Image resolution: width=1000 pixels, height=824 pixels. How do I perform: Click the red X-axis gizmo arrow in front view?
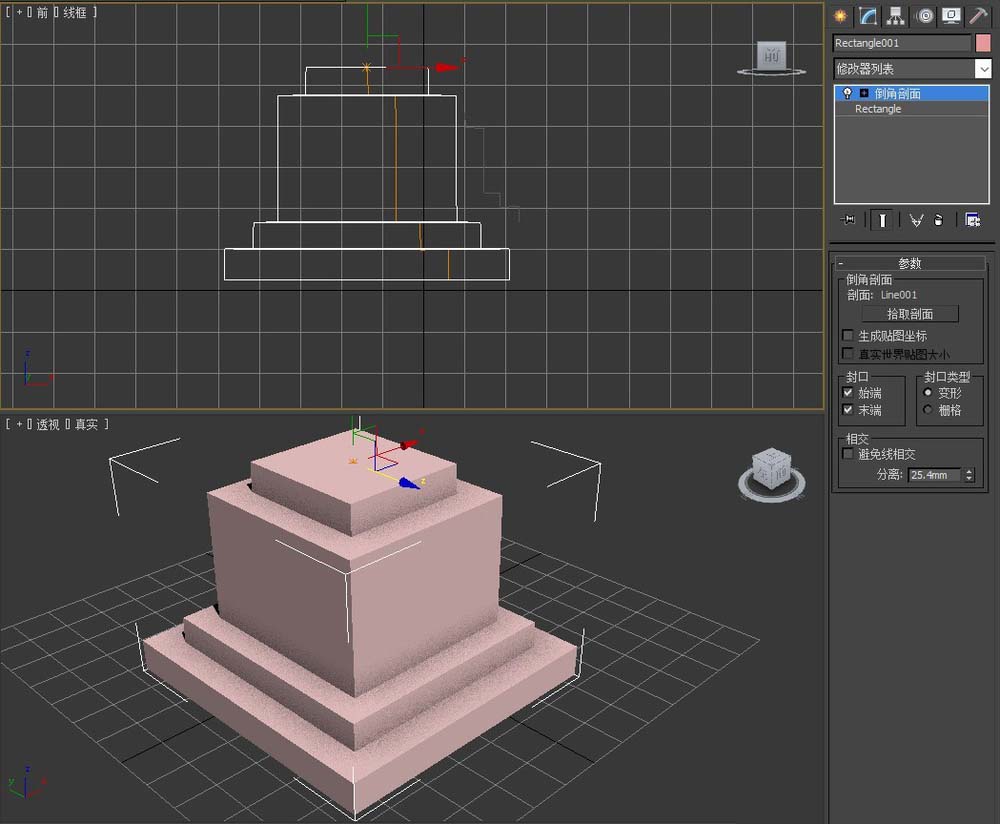(x=445, y=67)
